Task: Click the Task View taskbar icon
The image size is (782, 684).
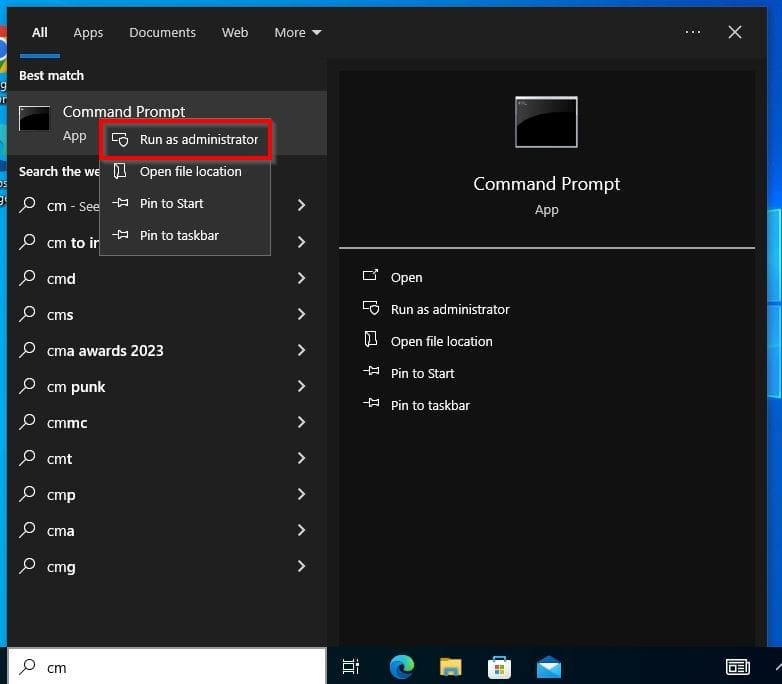Action: [351, 667]
